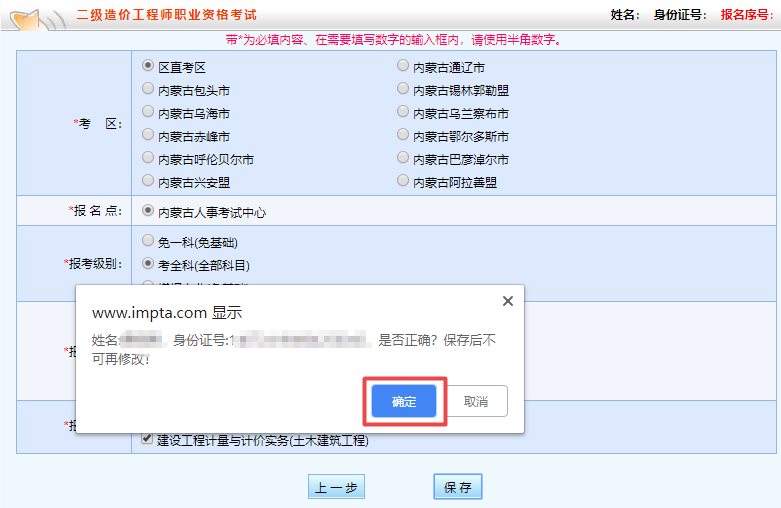Choose 内蒙古赤峰市 as exam area
781x508 pixels.
[149, 135]
